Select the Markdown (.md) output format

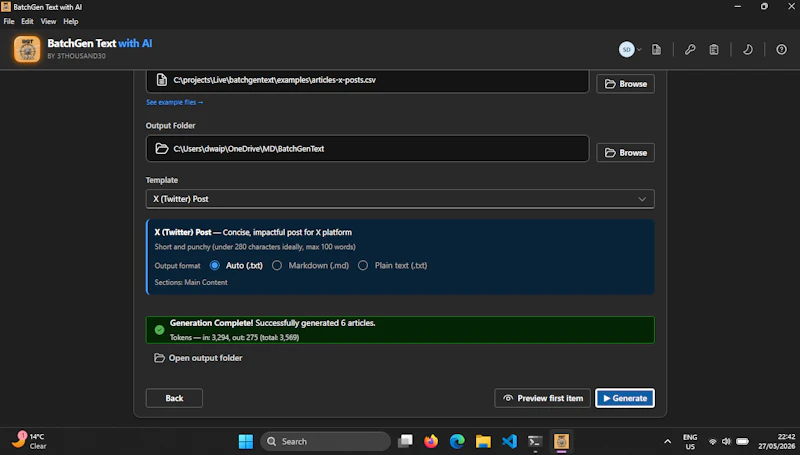point(277,265)
